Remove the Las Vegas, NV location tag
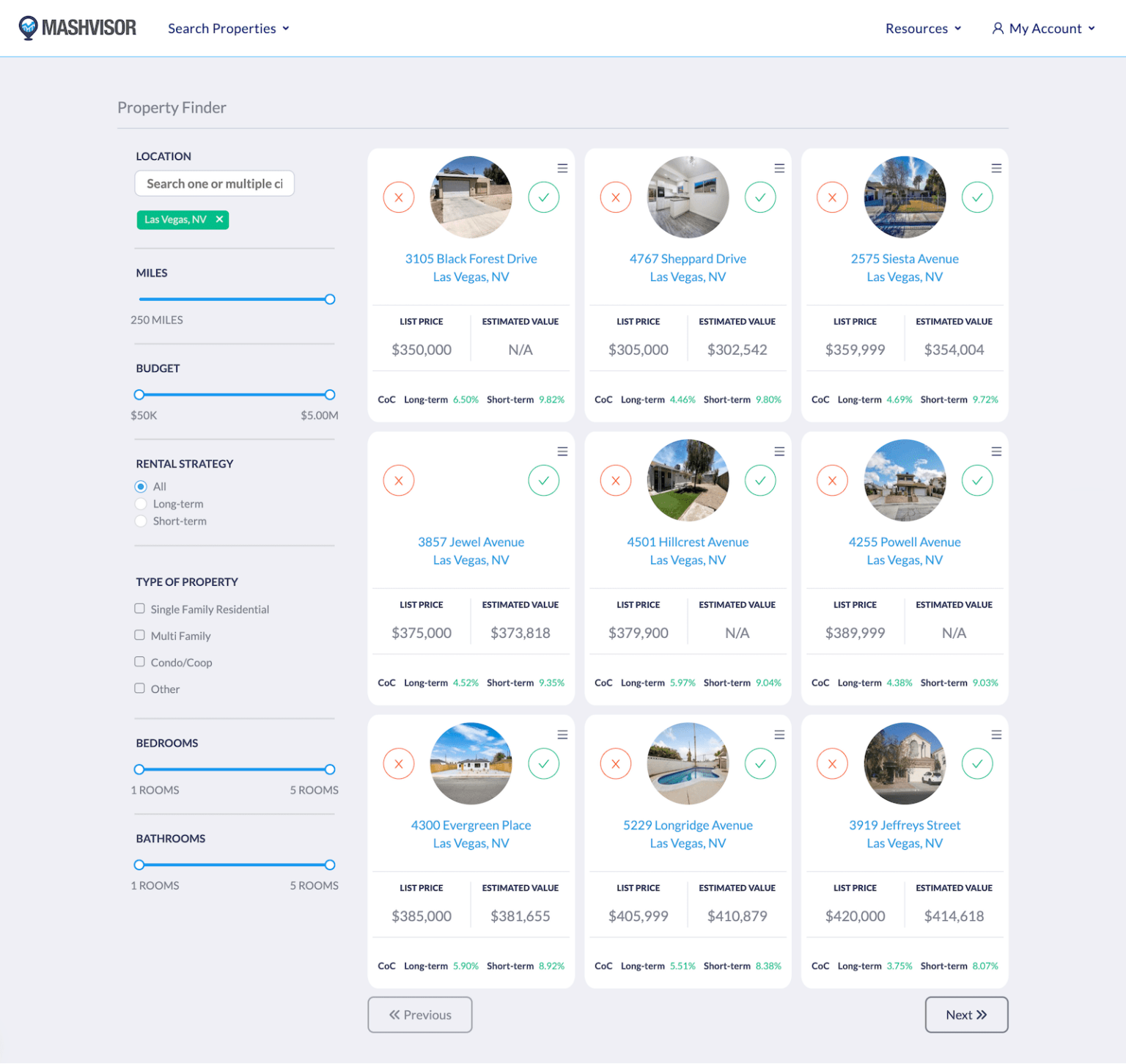Viewport: 1126px width, 1064px height. (219, 219)
